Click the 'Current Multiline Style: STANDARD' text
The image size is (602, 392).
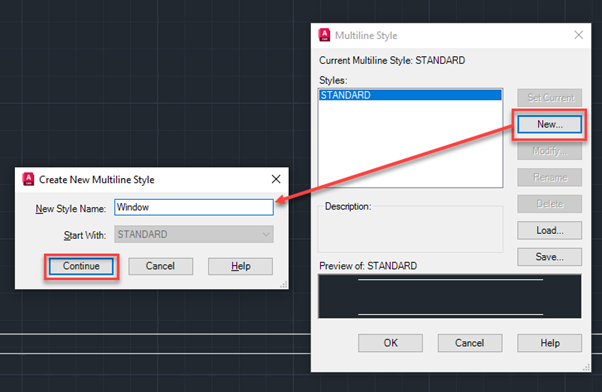point(392,61)
